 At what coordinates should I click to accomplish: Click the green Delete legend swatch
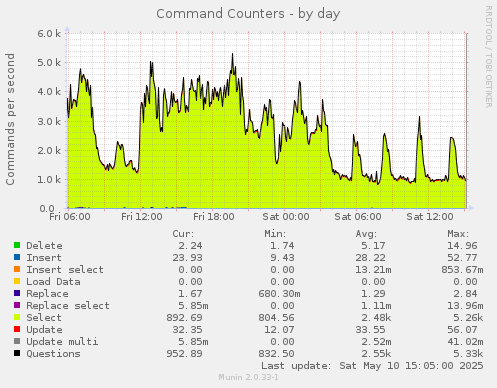coord(17,245)
